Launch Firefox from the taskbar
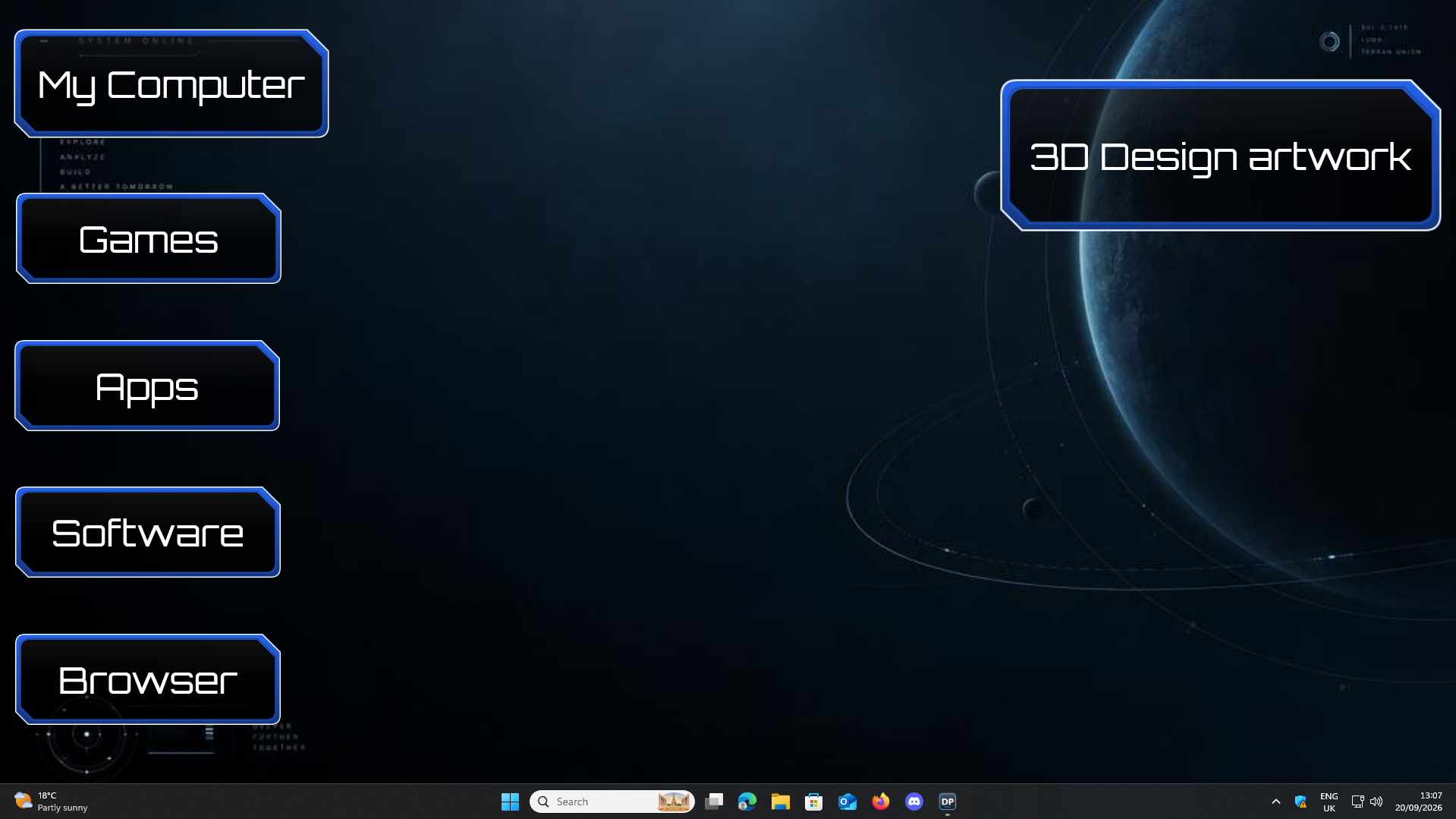 pyautogui.click(x=881, y=802)
